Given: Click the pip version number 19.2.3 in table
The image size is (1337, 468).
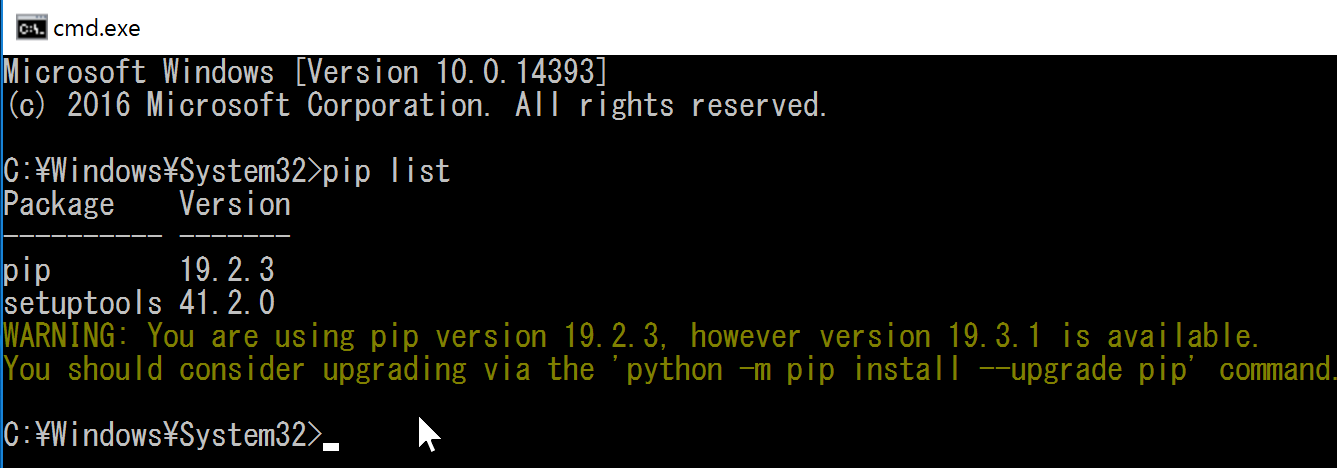Looking at the screenshot, I should pos(228,270).
